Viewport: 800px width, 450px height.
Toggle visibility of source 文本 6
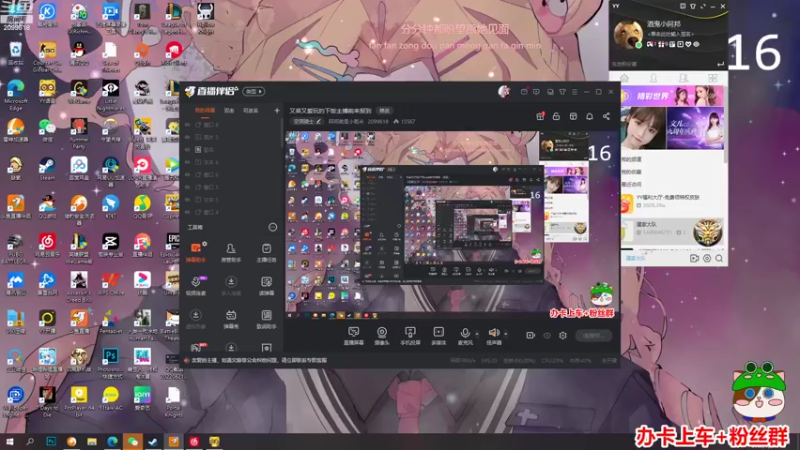pyautogui.click(x=187, y=162)
